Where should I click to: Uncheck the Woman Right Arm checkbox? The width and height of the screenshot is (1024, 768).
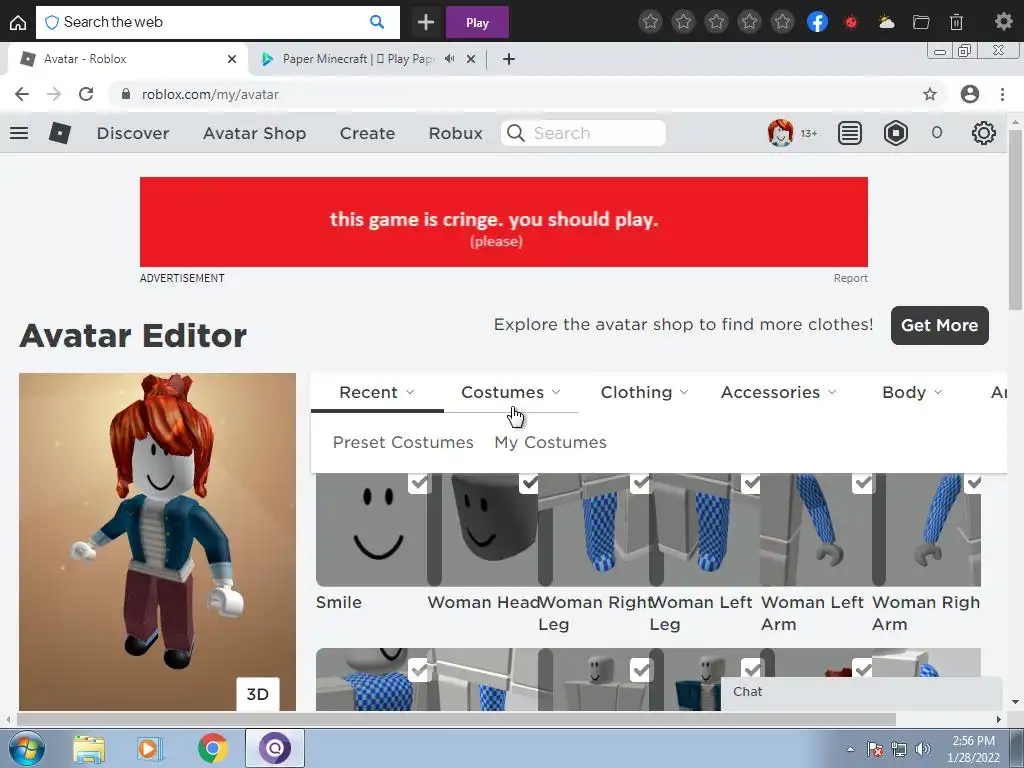click(x=973, y=483)
